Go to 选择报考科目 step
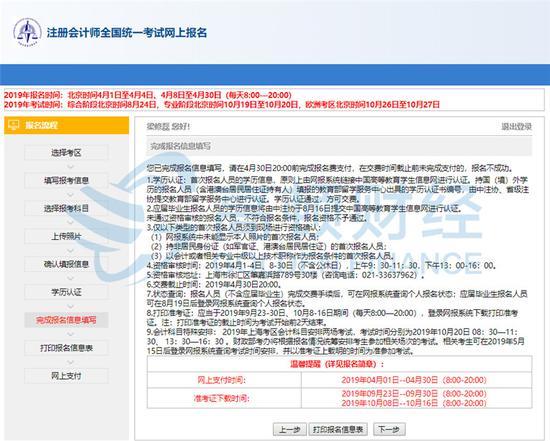 [66, 208]
